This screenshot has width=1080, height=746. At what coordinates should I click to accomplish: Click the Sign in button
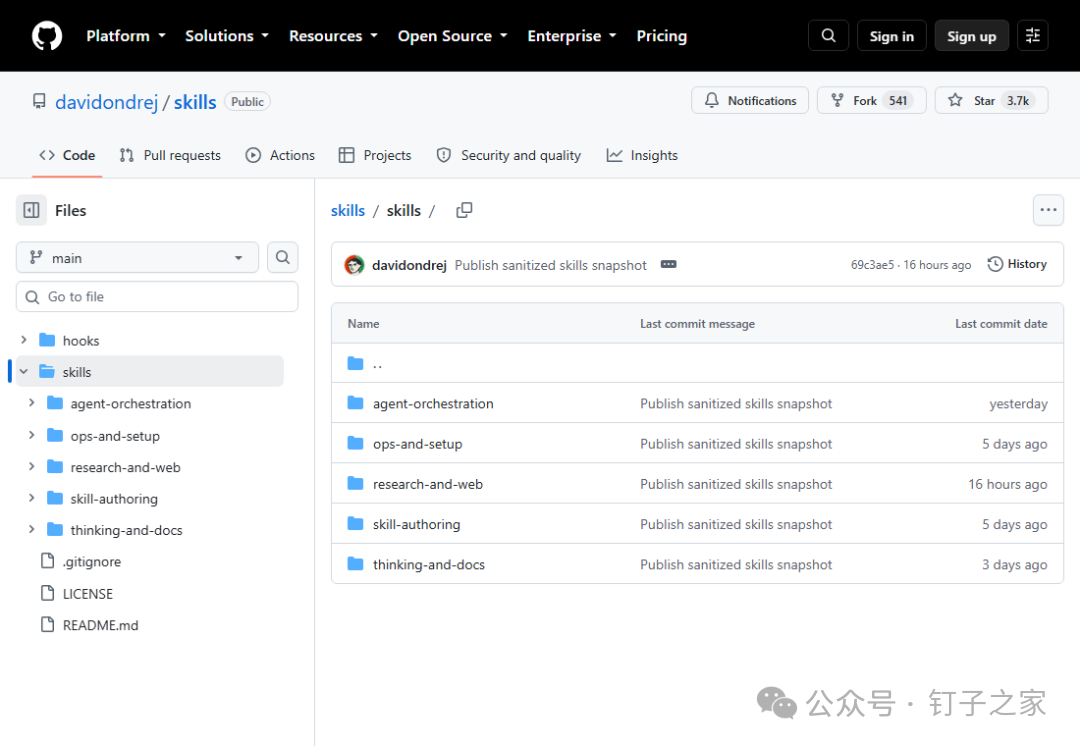(891, 36)
